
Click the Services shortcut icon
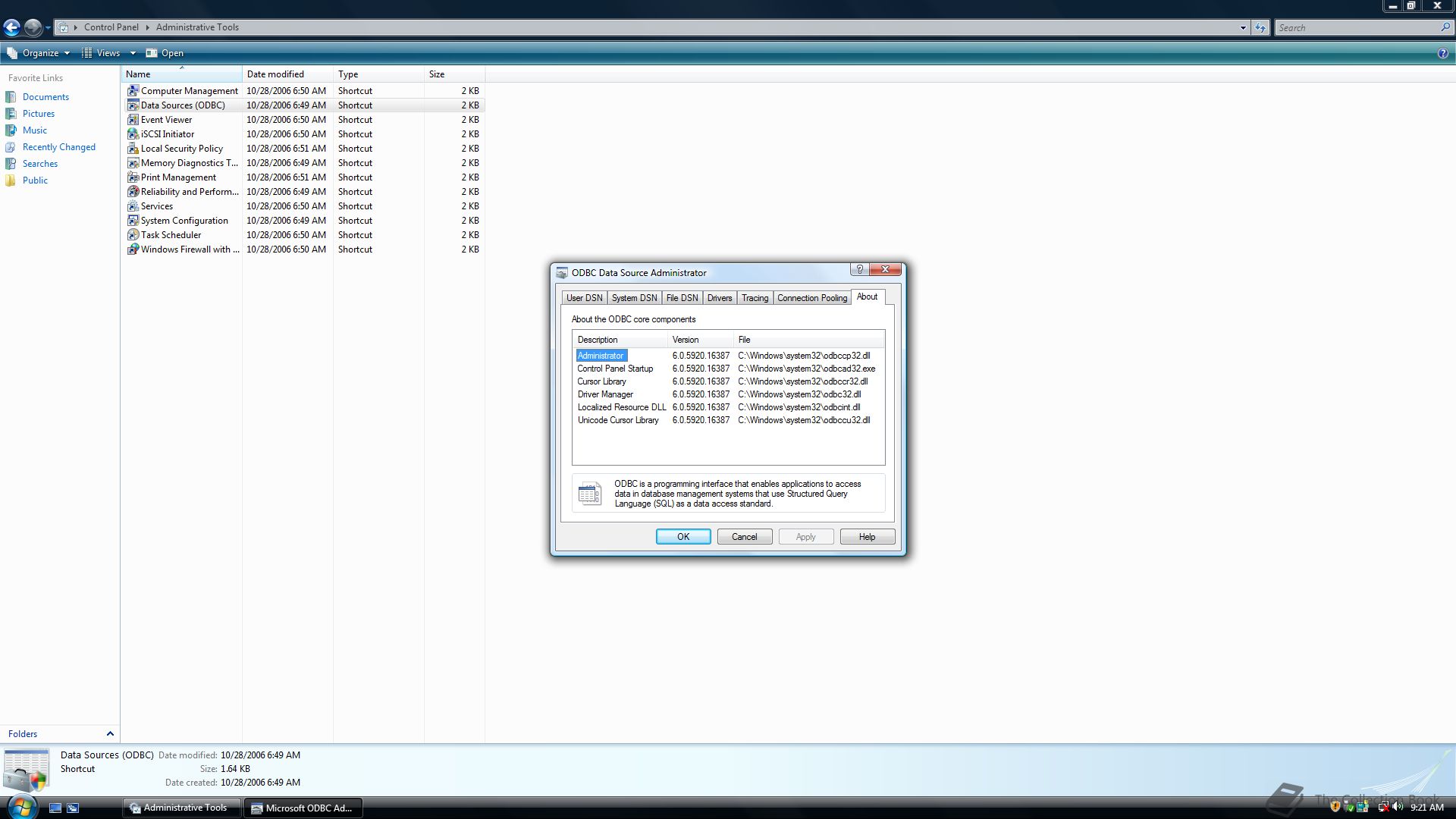133,206
